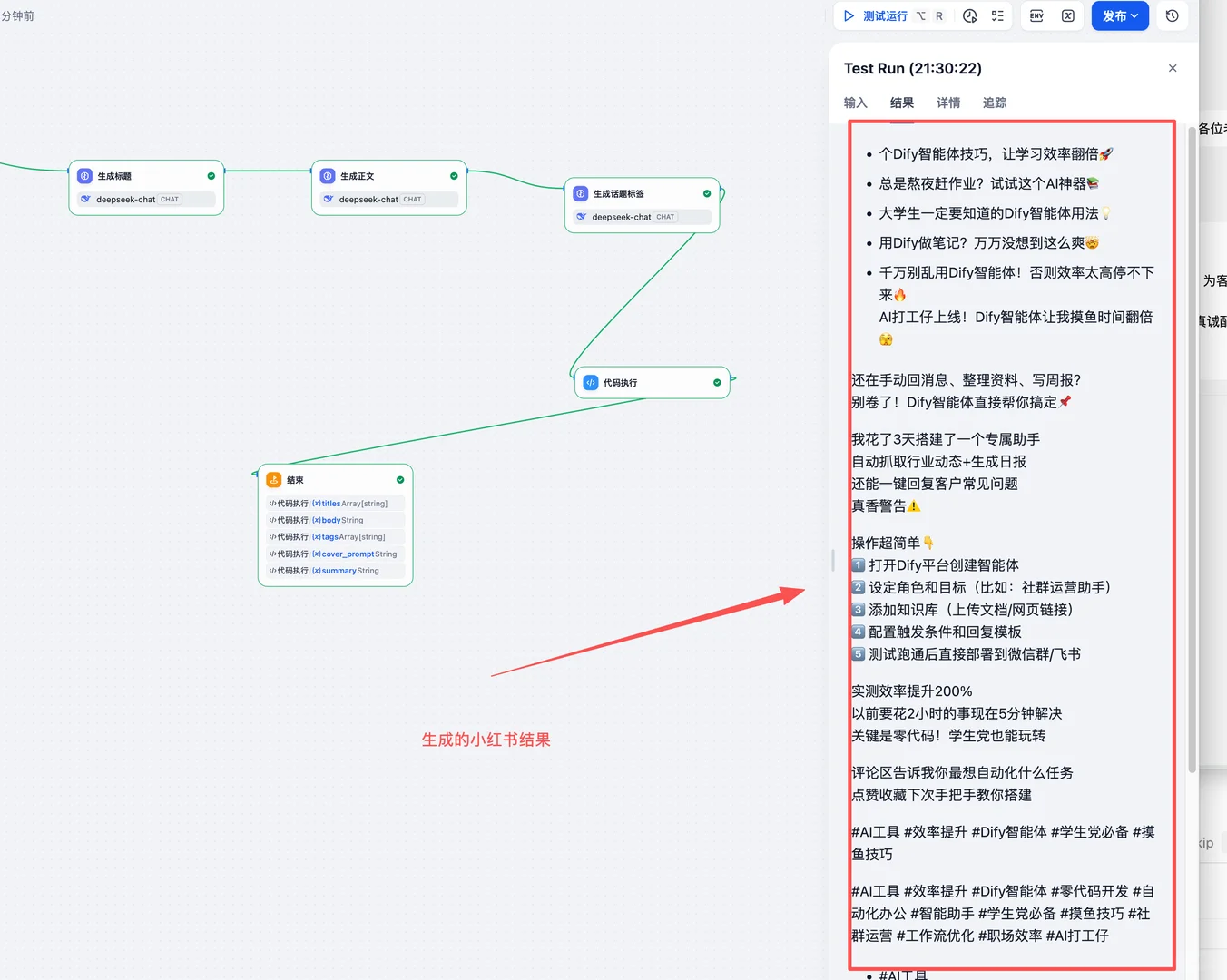The height and width of the screenshot is (980, 1227).
Task: Click the summary String output row
Action: [335, 571]
